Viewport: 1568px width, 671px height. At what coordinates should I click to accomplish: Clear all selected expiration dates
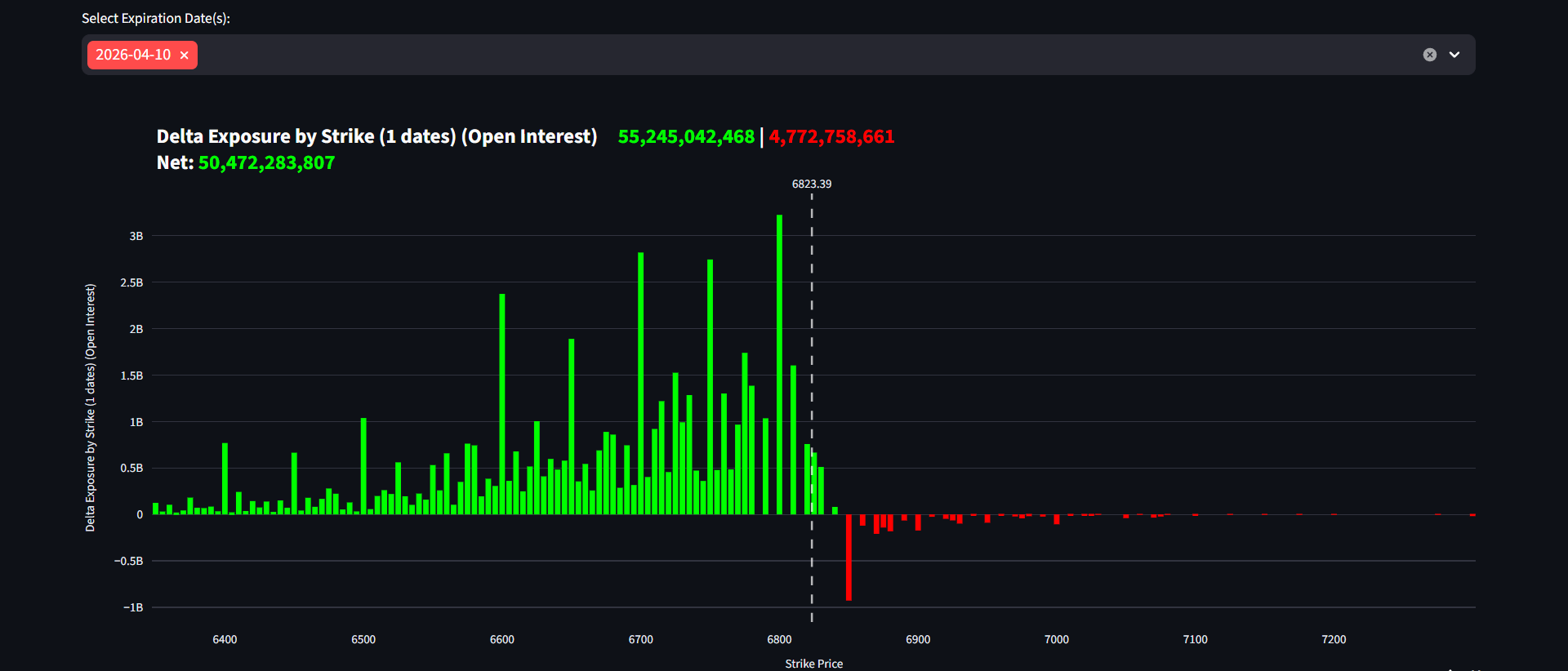tap(1429, 55)
